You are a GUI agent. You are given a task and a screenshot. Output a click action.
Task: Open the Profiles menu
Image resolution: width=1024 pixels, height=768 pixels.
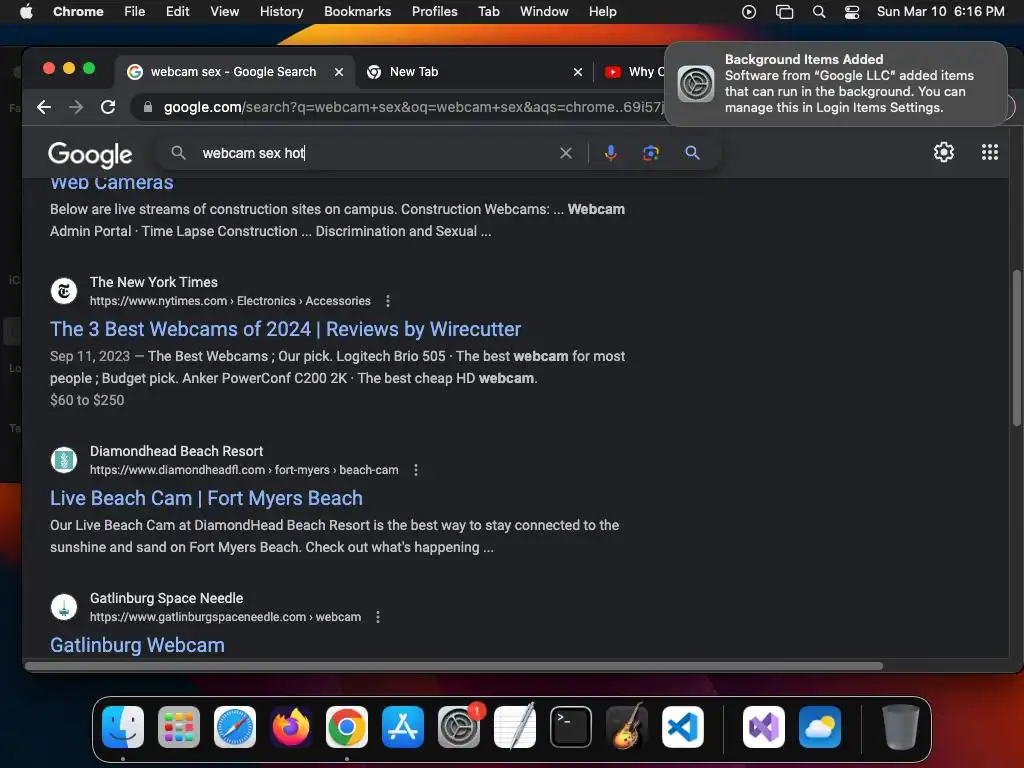[x=434, y=12]
